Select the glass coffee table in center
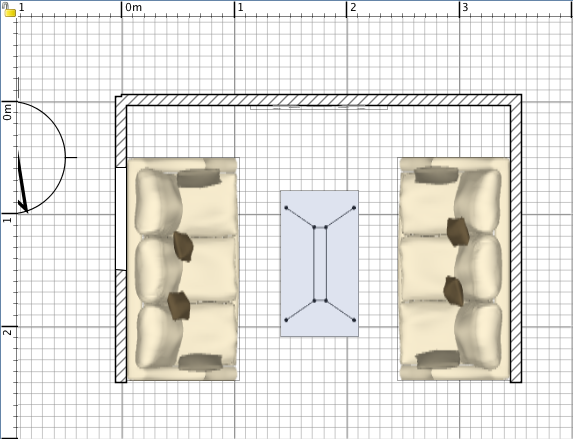This screenshot has width=573, height=439. [x=319, y=263]
